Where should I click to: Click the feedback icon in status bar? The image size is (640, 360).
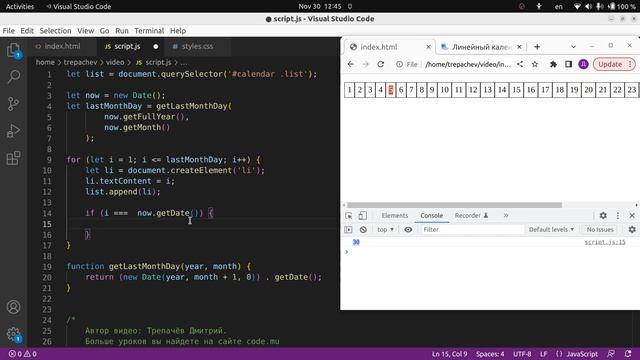[611, 354]
